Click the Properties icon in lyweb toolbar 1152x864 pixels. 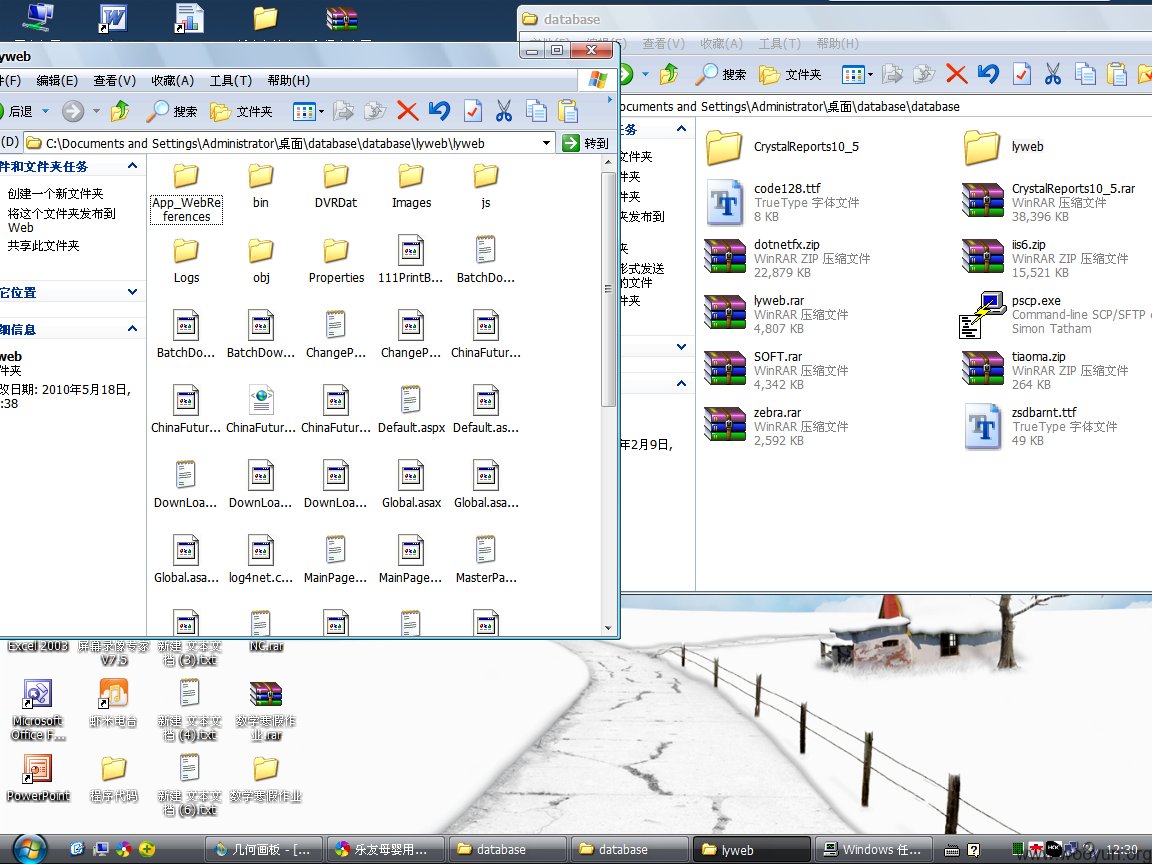472,111
